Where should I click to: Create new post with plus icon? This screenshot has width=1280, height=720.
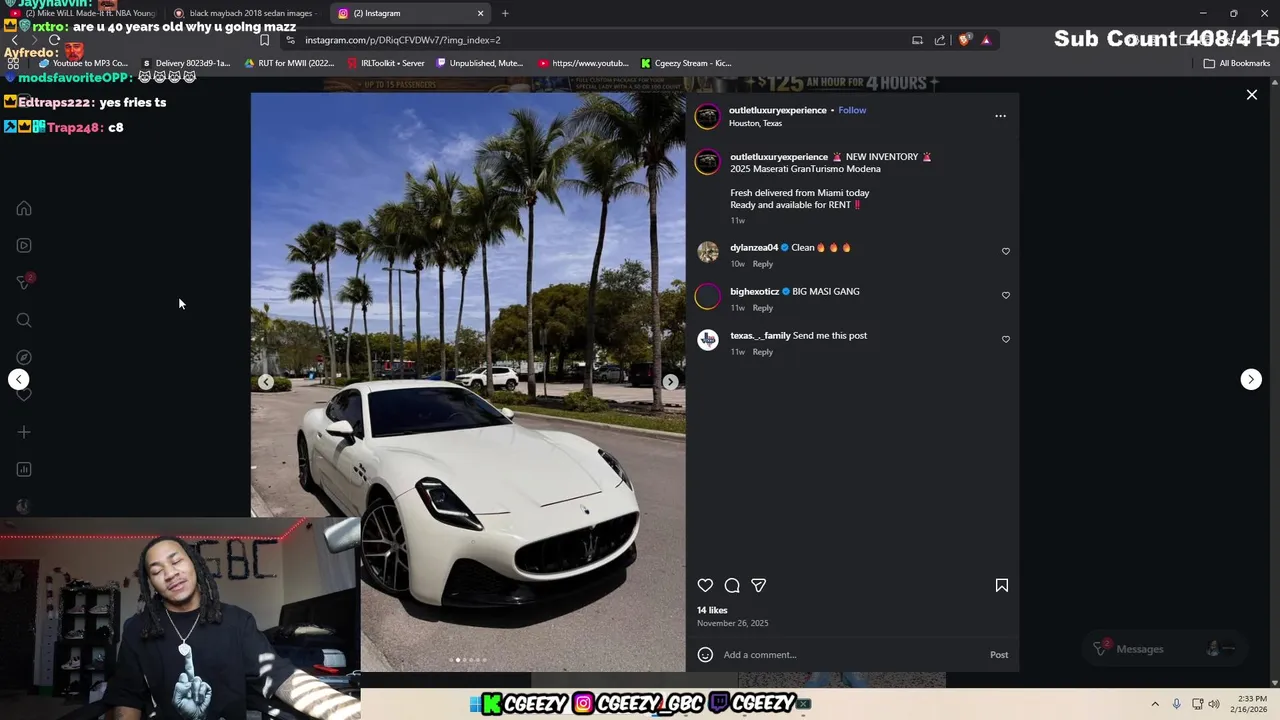(x=24, y=432)
